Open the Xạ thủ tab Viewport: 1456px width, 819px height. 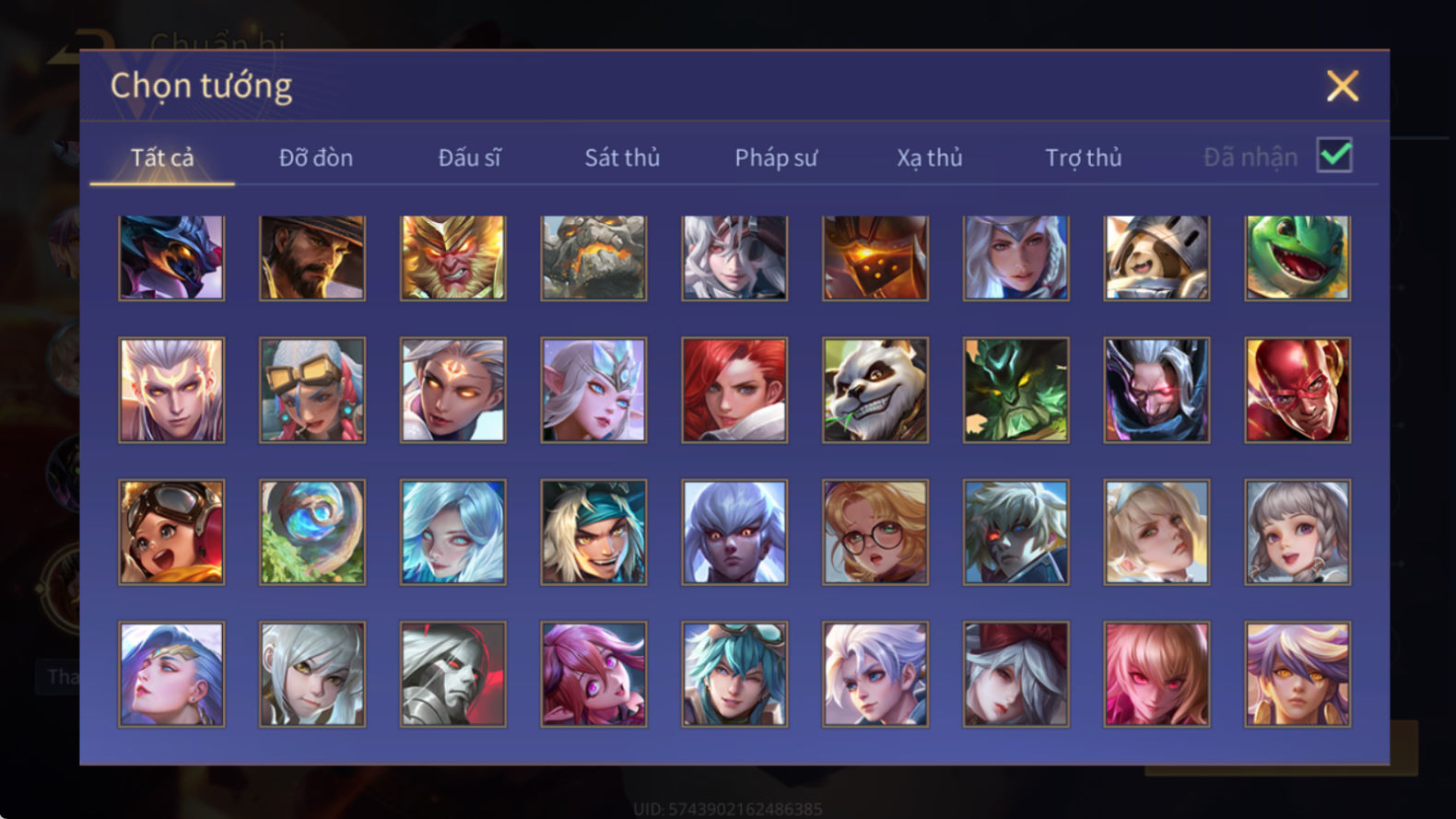click(930, 158)
